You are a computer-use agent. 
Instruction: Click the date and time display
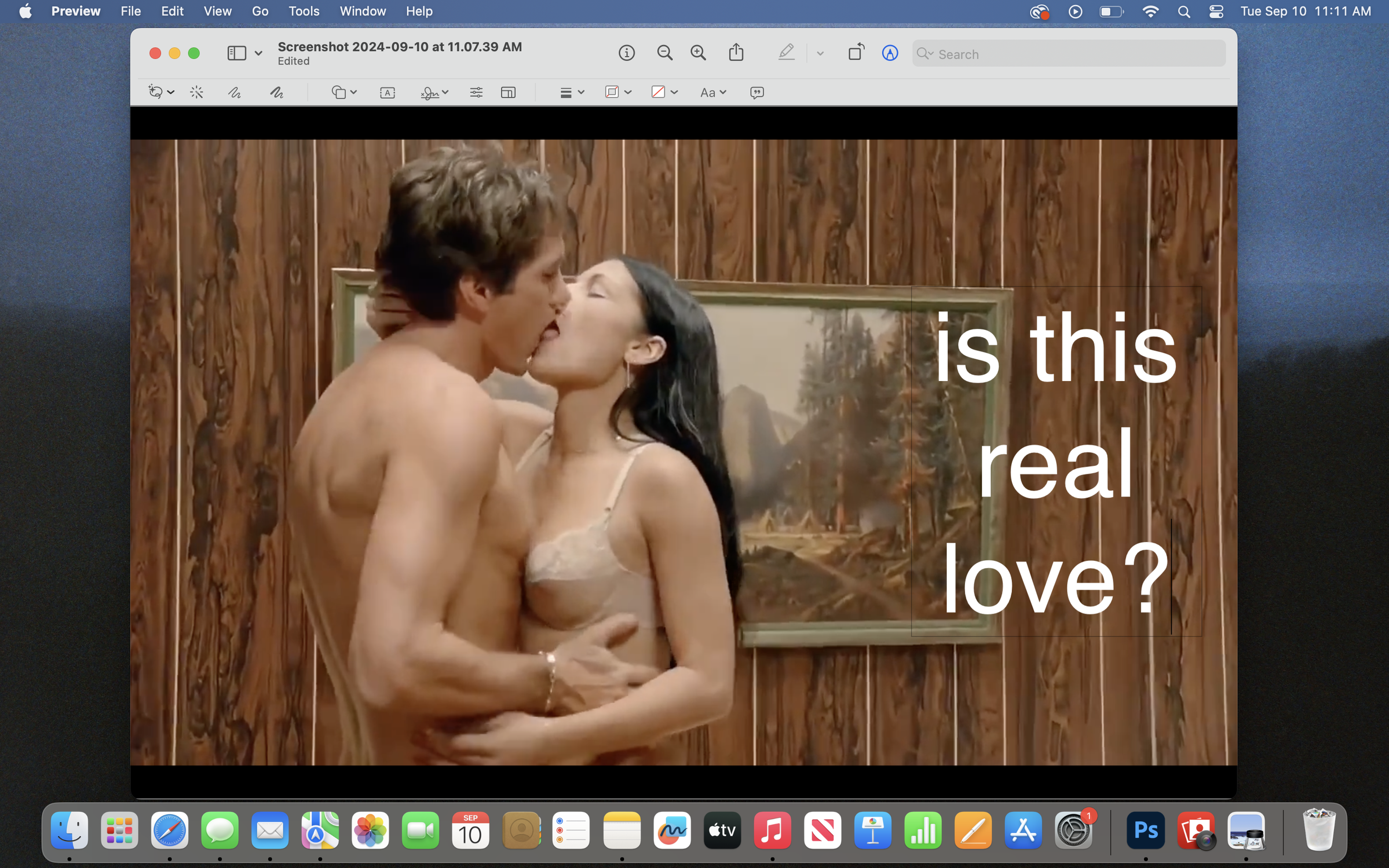pyautogui.click(x=1306, y=12)
